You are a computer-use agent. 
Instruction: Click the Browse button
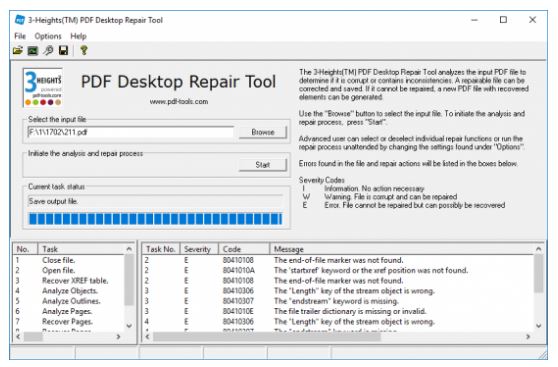263,132
